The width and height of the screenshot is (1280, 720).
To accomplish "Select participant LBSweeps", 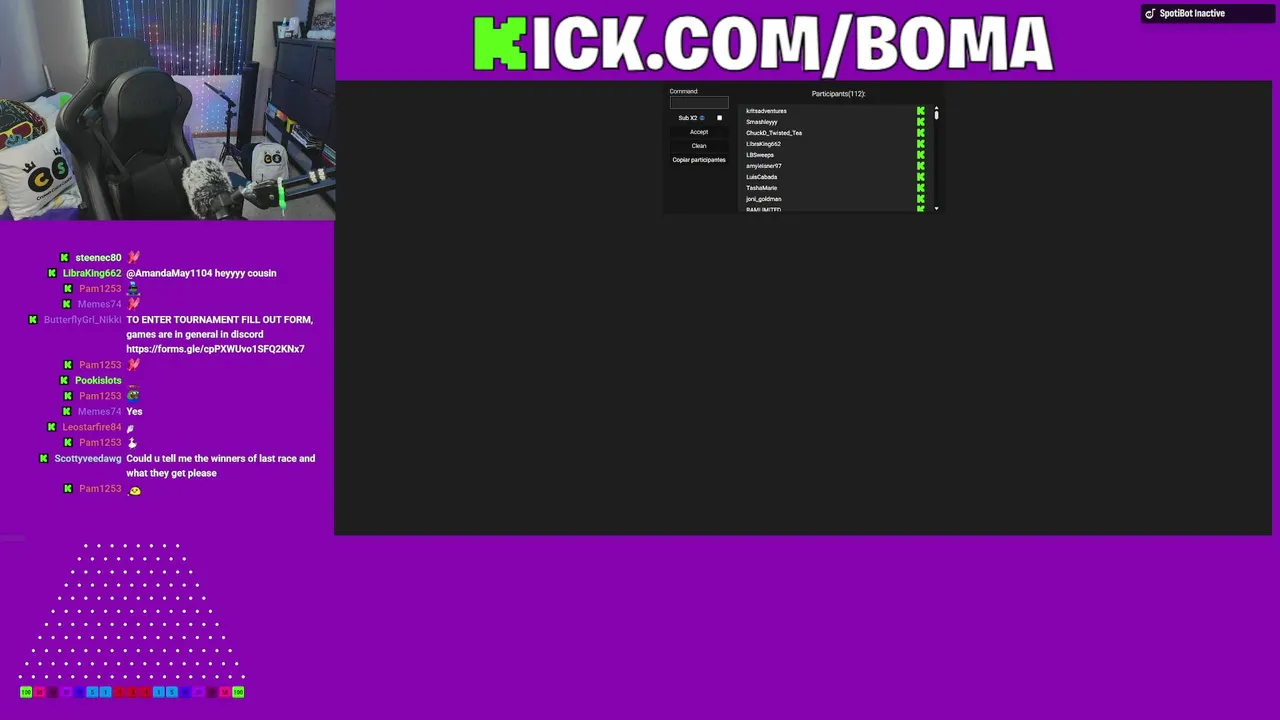I will [760, 155].
